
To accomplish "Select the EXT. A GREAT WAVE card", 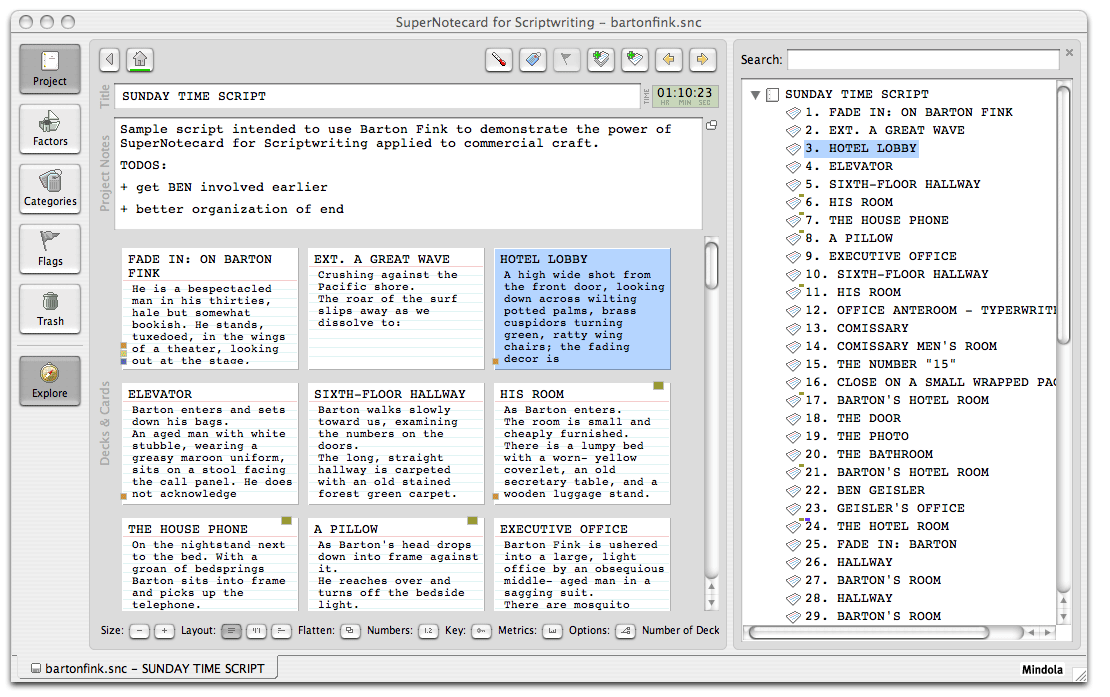I will pyautogui.click(x=396, y=309).
